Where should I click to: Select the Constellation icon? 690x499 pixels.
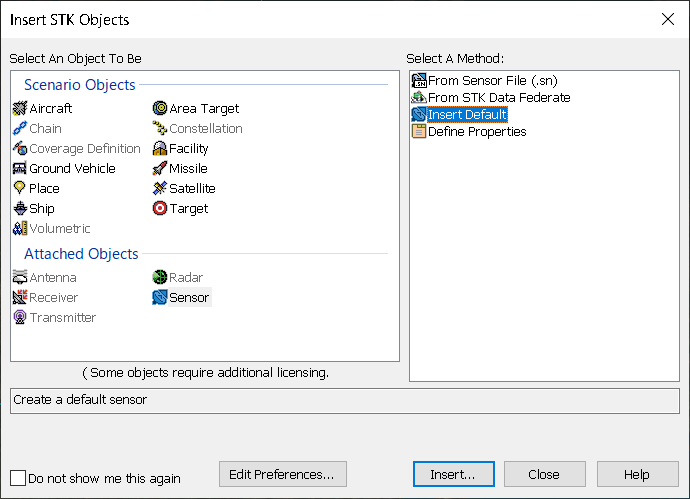160,128
